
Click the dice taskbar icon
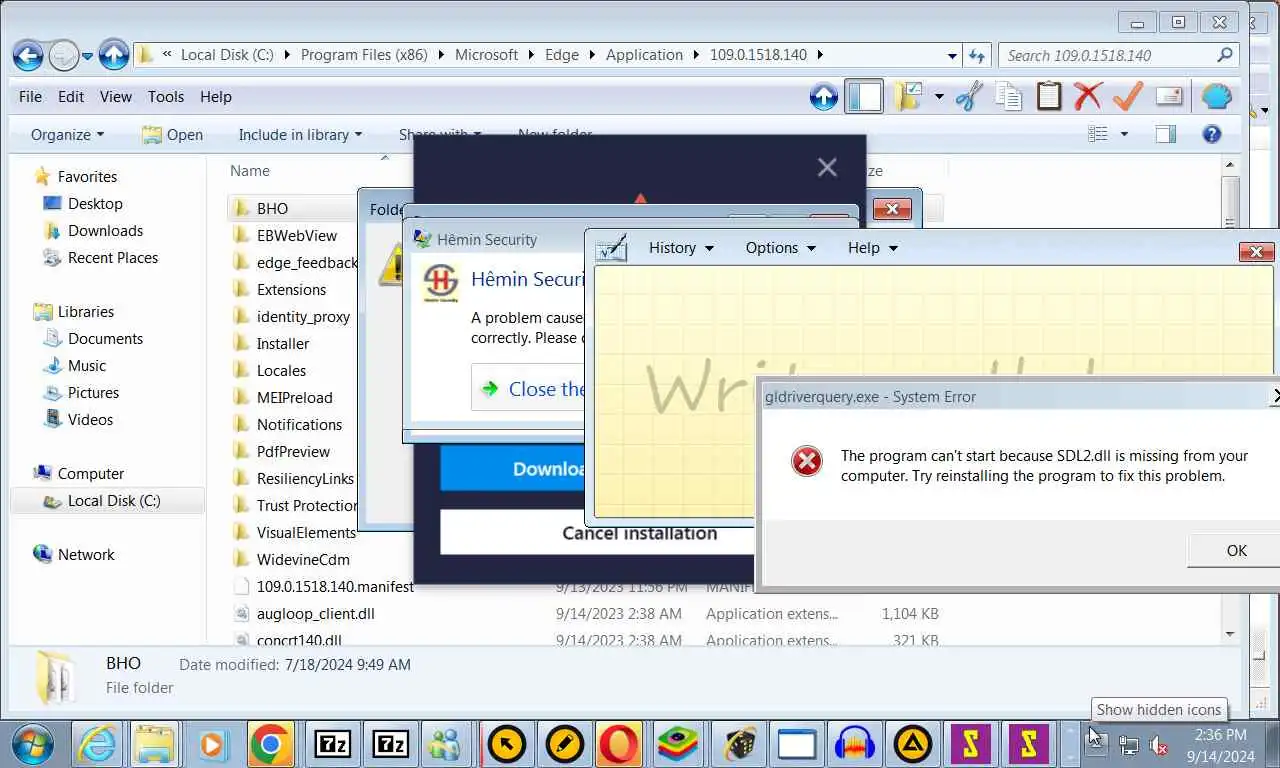click(738, 744)
